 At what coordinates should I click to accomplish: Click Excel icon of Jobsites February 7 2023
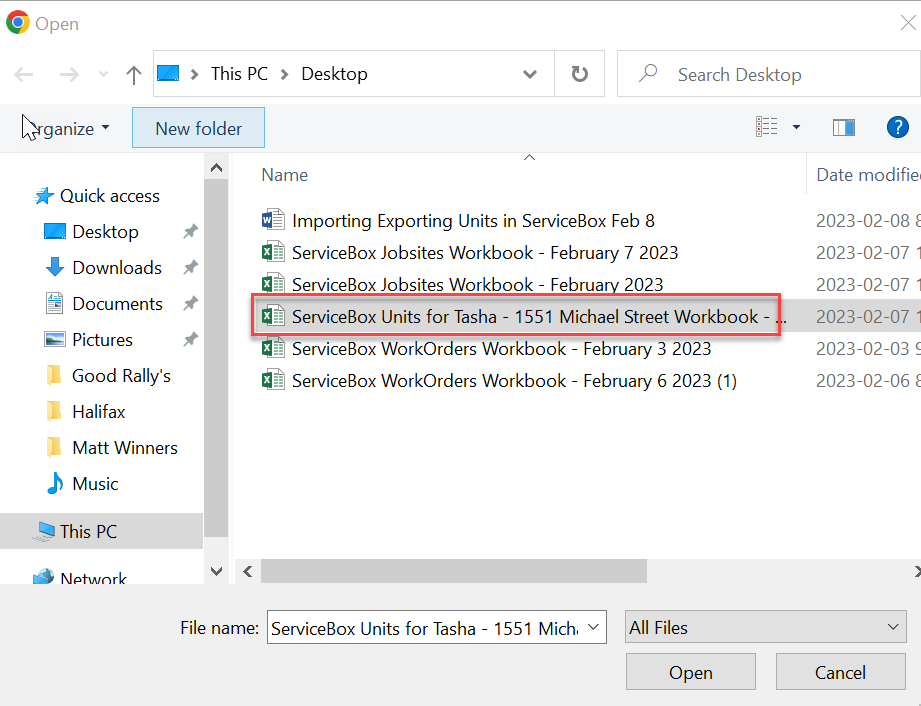click(273, 252)
